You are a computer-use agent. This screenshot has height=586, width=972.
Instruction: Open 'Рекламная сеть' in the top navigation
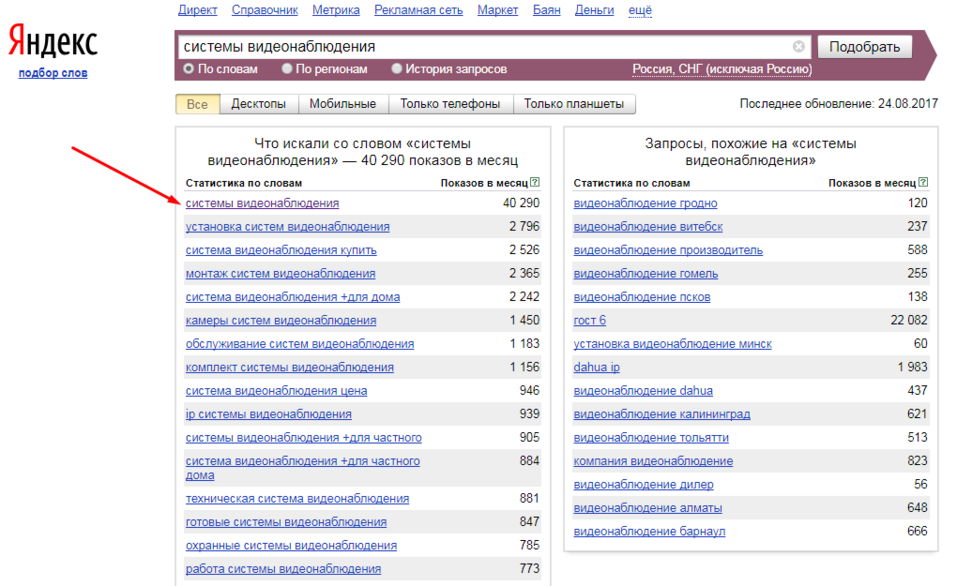418,10
